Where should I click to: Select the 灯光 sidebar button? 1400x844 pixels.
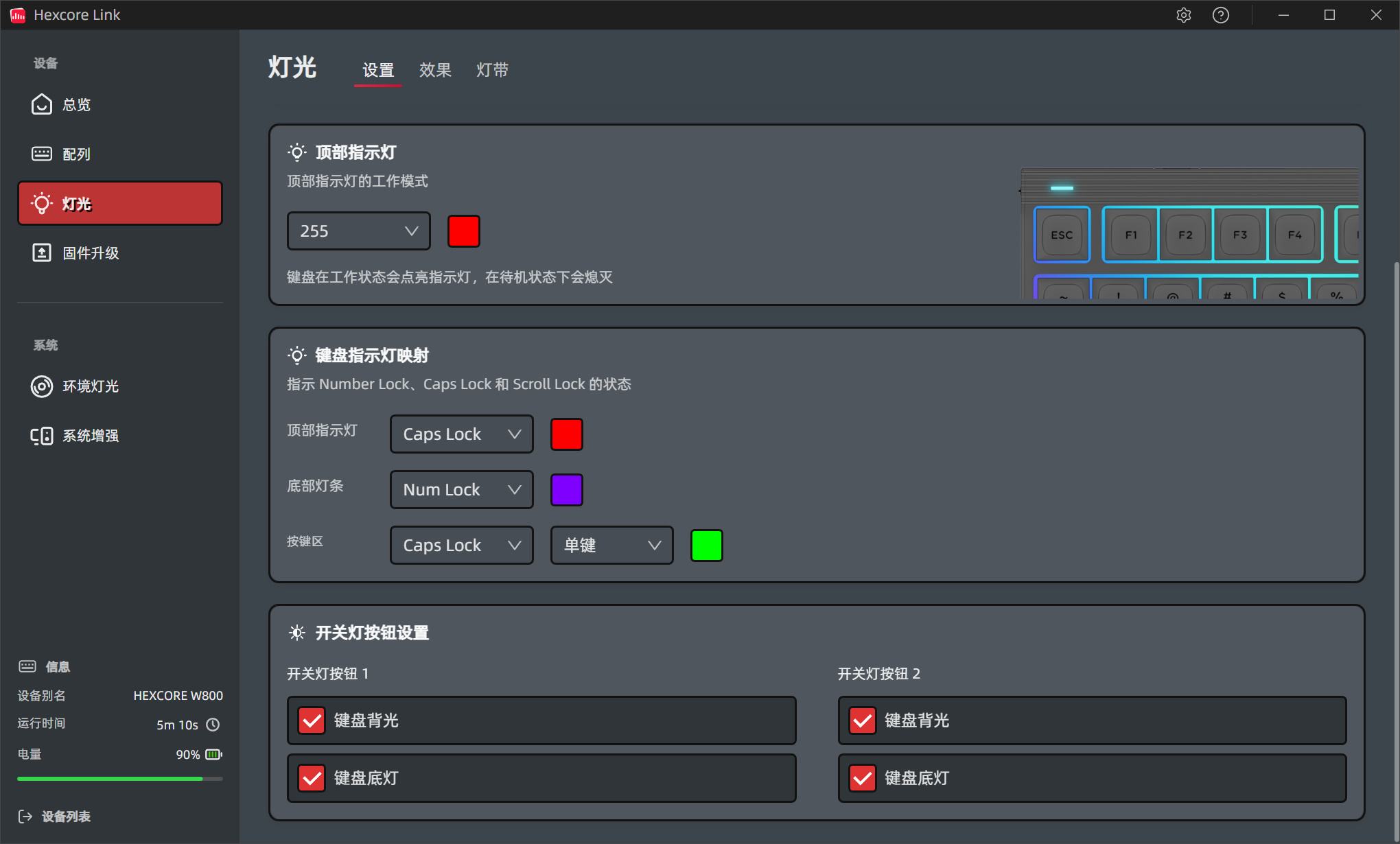[120, 204]
